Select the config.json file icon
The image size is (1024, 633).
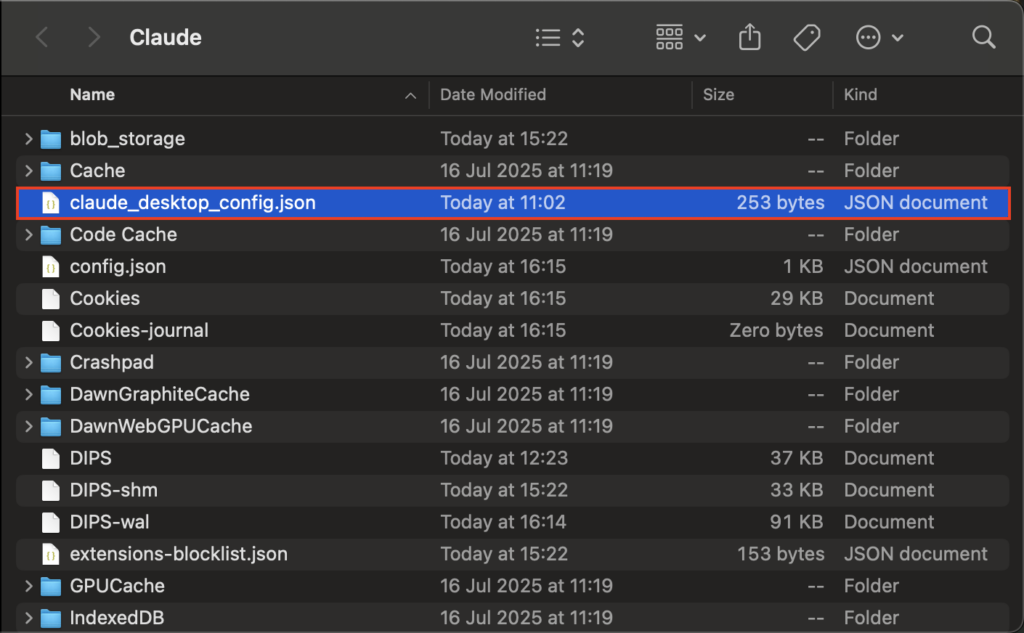click(50, 267)
